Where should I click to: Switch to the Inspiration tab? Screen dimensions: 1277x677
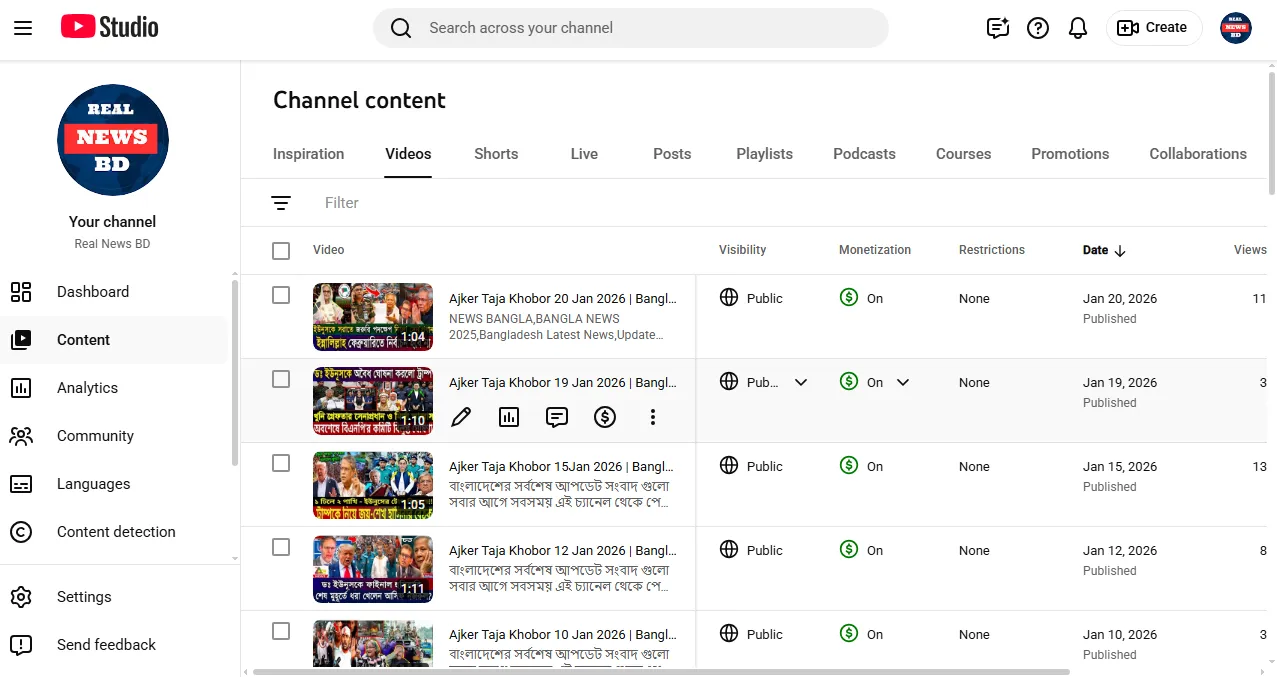[x=308, y=154]
